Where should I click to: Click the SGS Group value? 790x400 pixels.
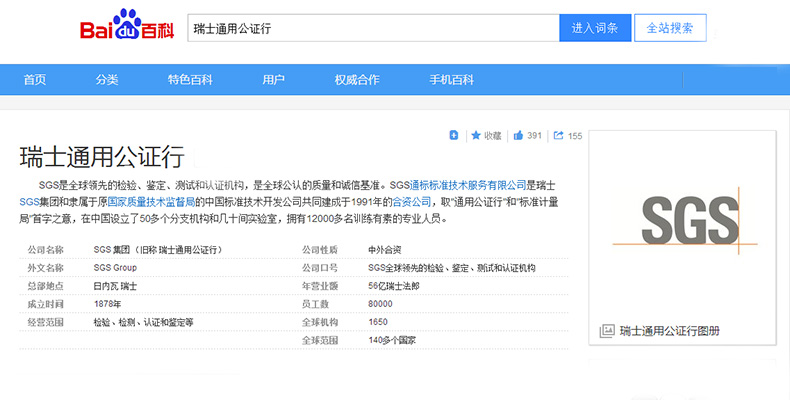pyautogui.click(x=115, y=268)
